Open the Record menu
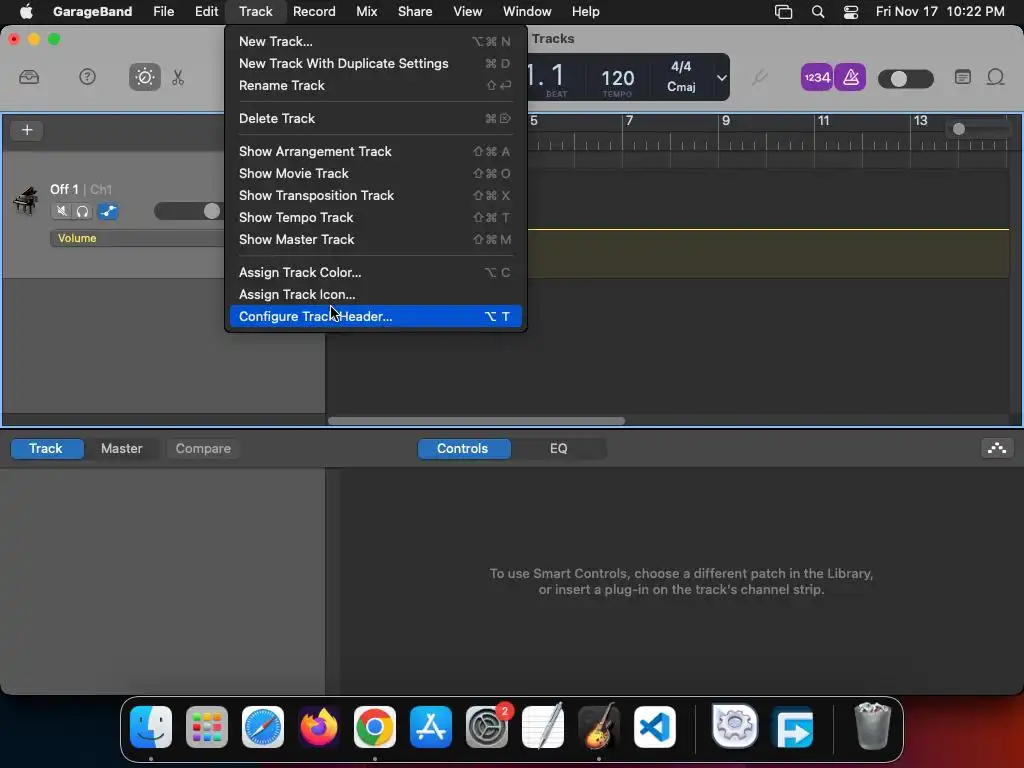 [313, 11]
